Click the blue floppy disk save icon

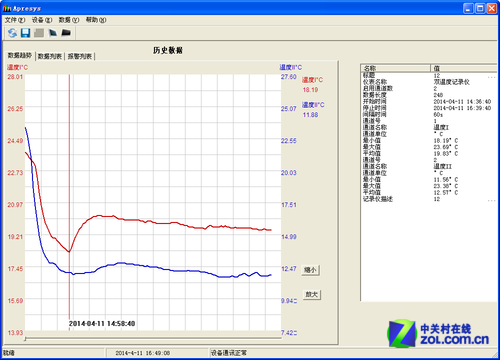point(26,33)
